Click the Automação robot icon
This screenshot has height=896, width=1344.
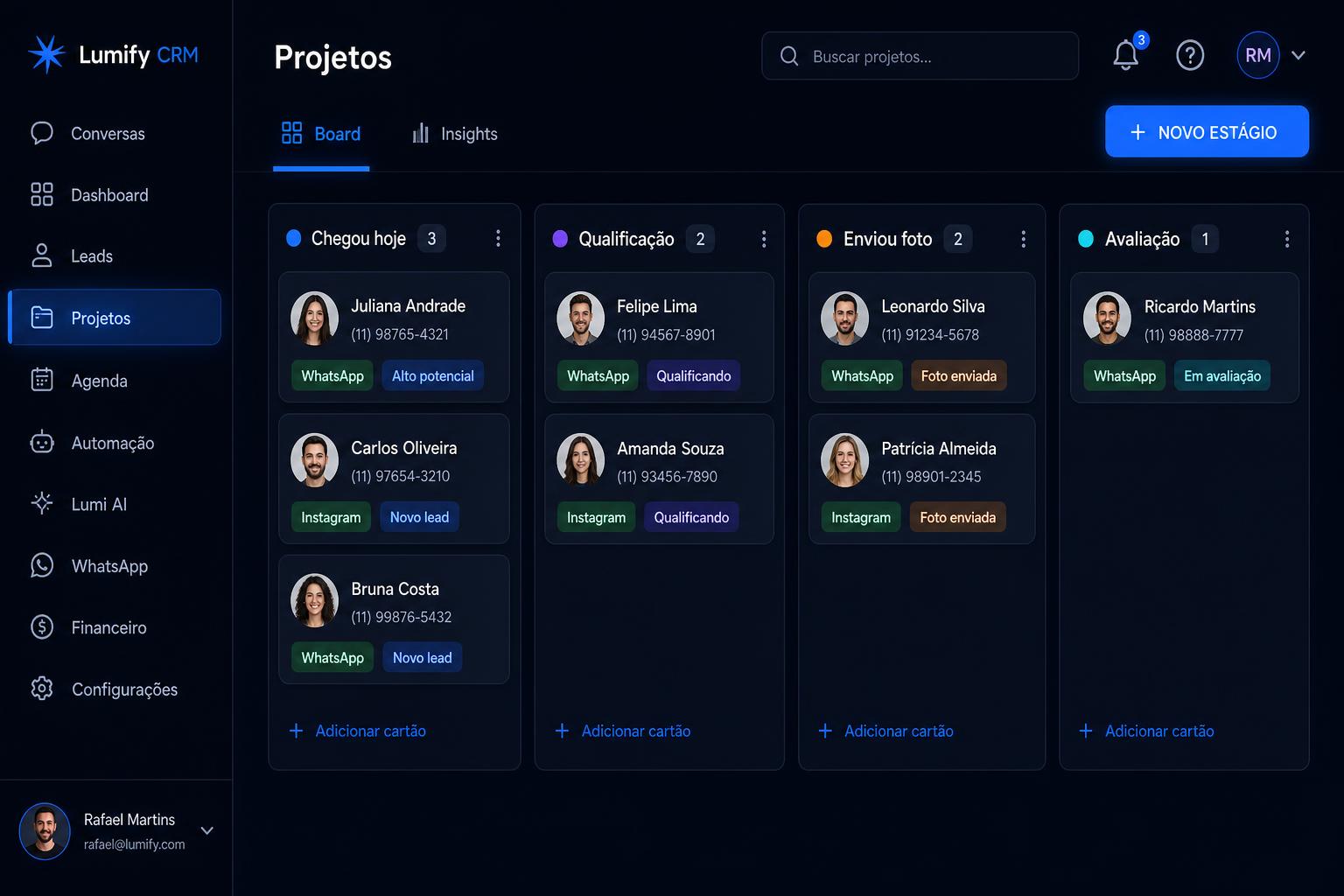42,443
